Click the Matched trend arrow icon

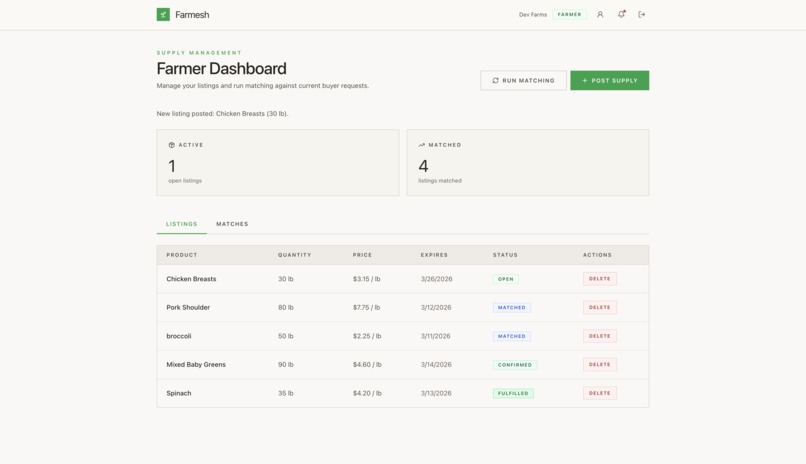[422, 145]
